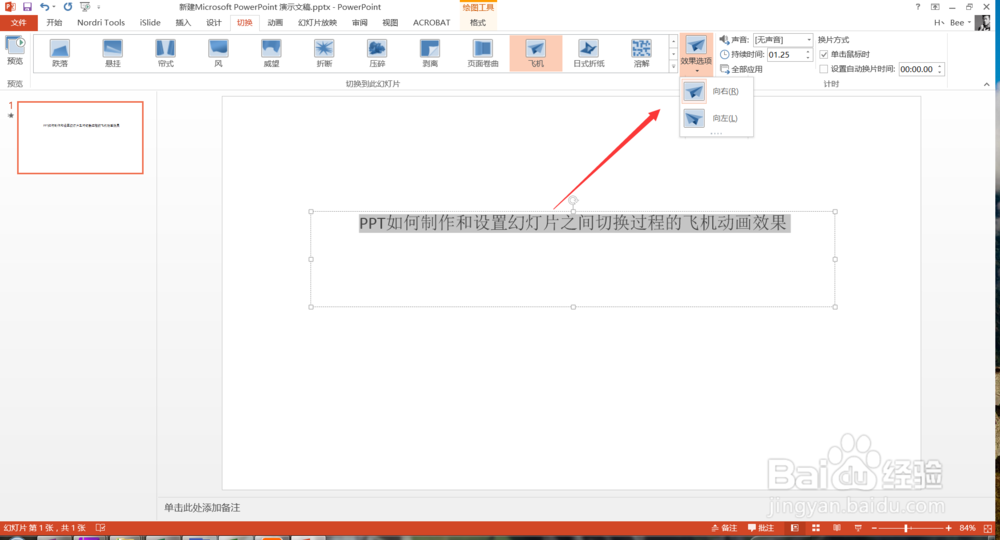Expand the transition gallery more arrow
Image resolution: width=1000 pixels, height=540 pixels.
click(x=673, y=66)
